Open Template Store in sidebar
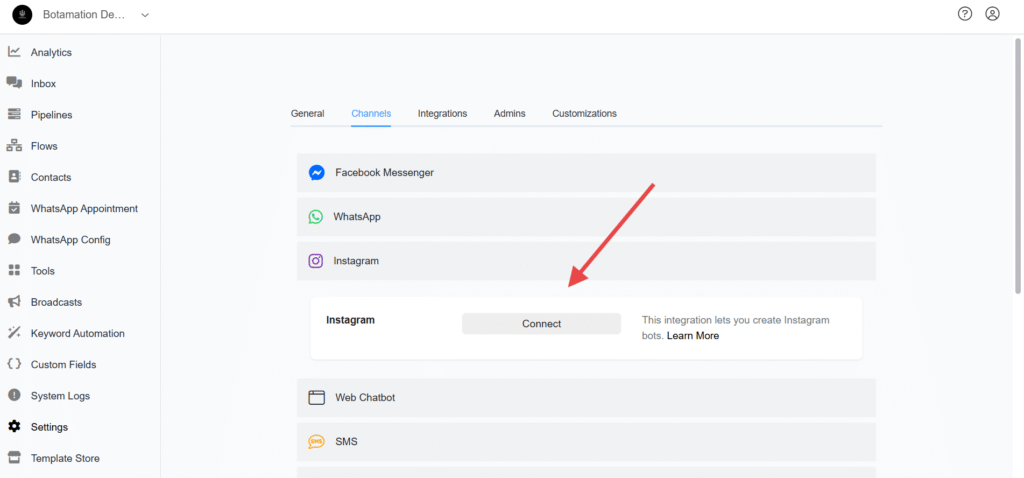 (65, 458)
